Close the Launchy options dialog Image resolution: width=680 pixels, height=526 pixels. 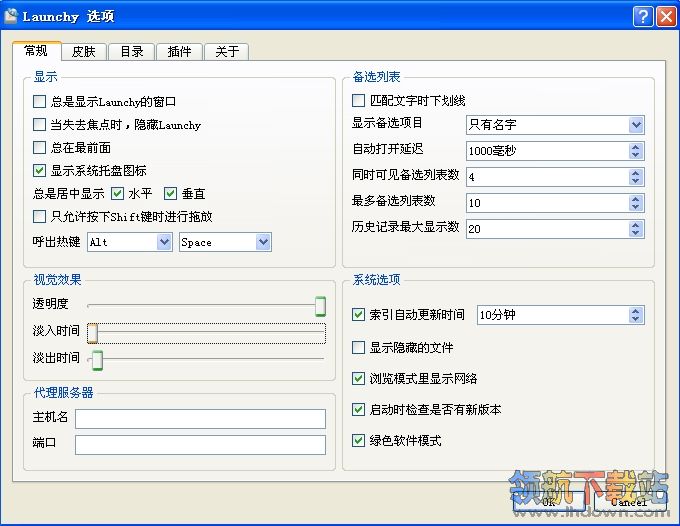[666, 16]
